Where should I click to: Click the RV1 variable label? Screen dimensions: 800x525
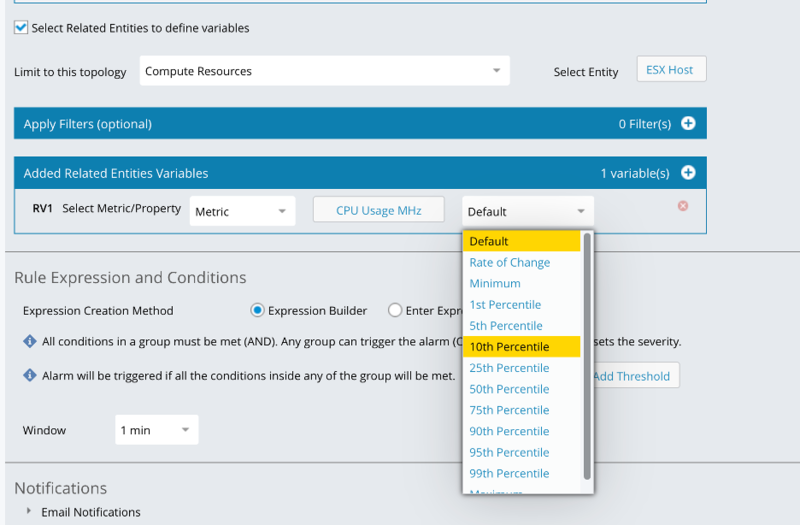point(42,208)
